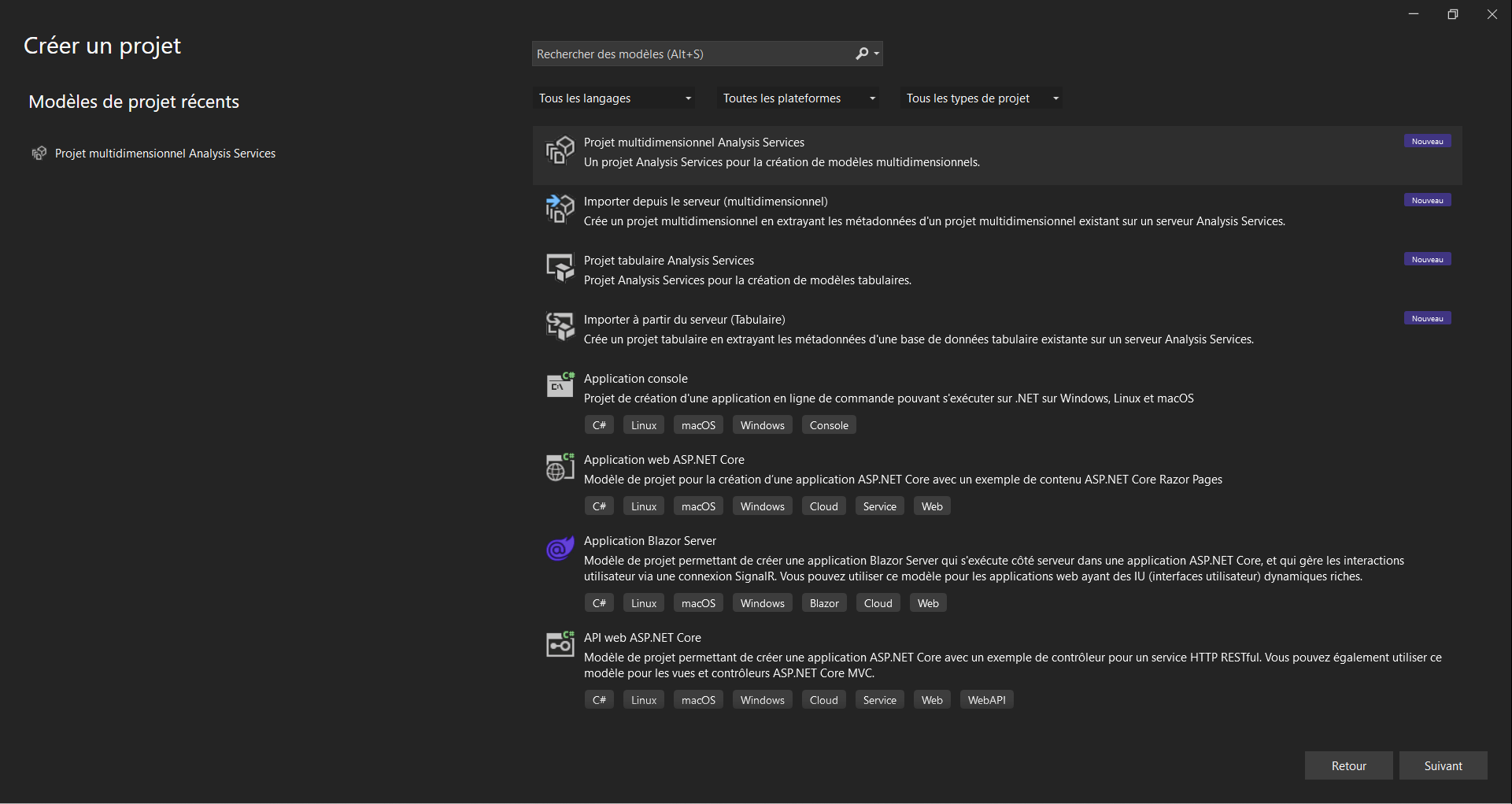Expand the search options arrow beside the magnifier
The width and height of the screenshot is (1512, 804).
point(877,54)
